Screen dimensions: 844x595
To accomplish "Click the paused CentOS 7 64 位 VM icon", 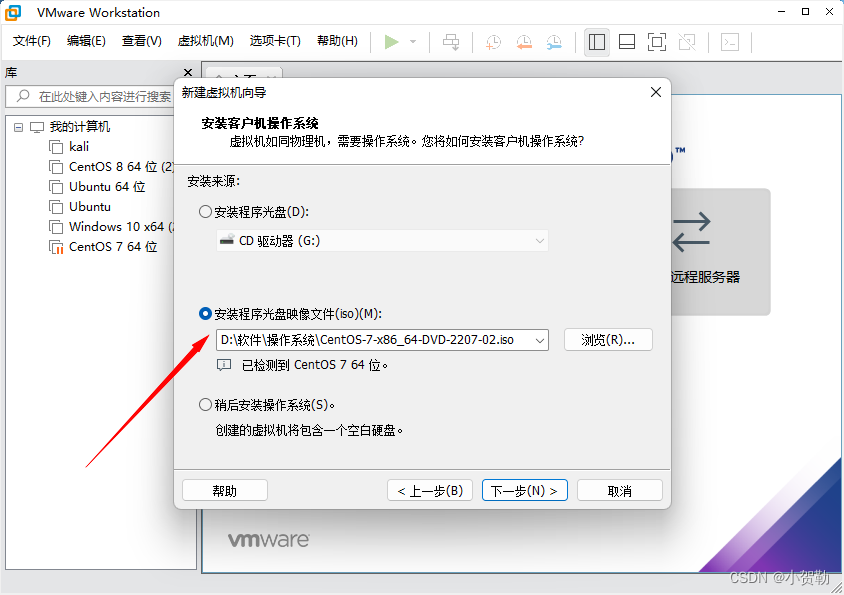I will pos(56,247).
